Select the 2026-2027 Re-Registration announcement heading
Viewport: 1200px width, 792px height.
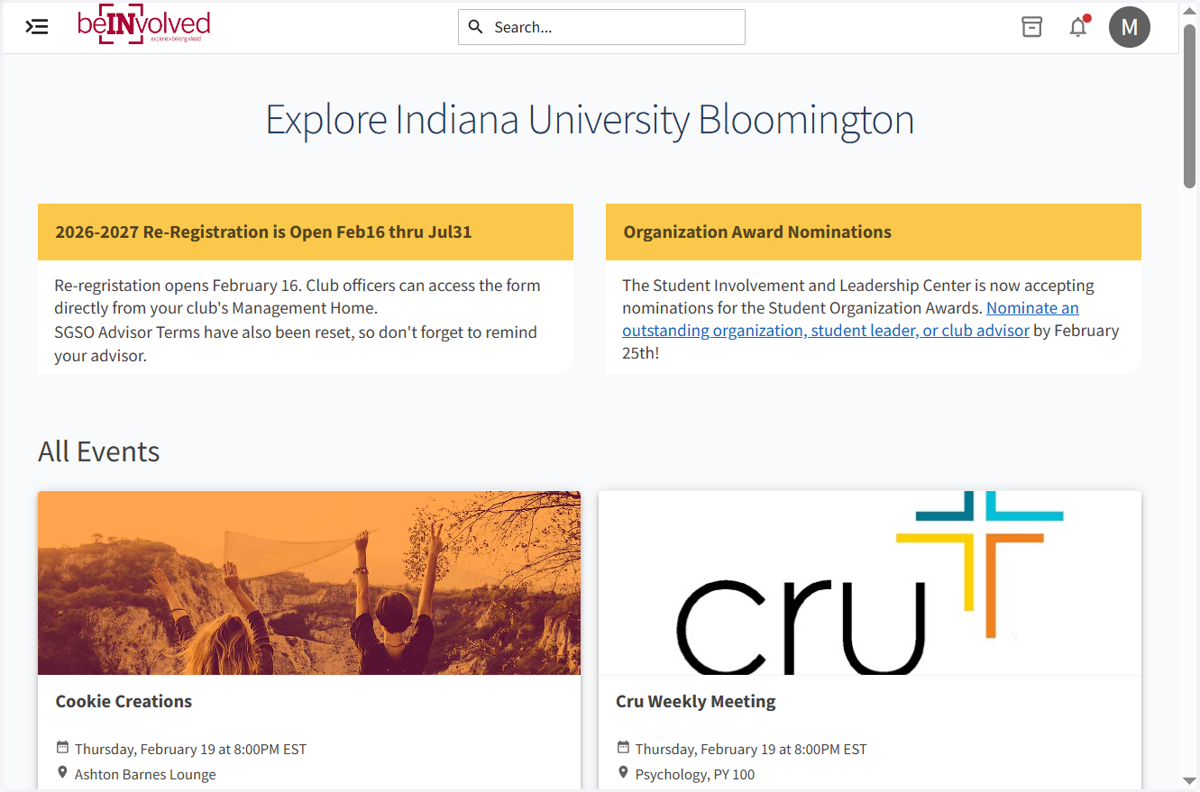(x=263, y=232)
